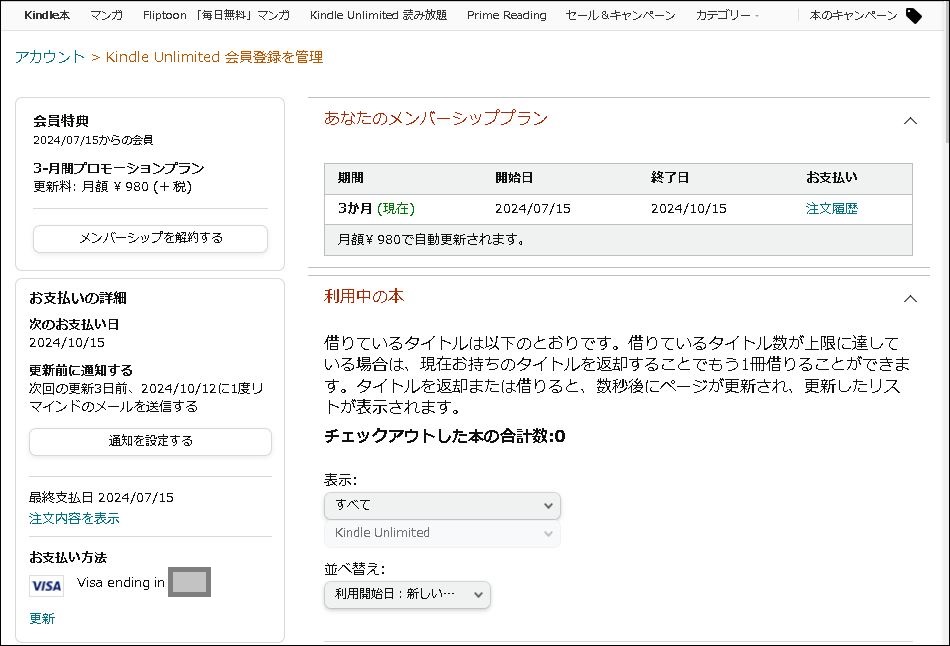Click the お支払い方法 heading

[68, 558]
